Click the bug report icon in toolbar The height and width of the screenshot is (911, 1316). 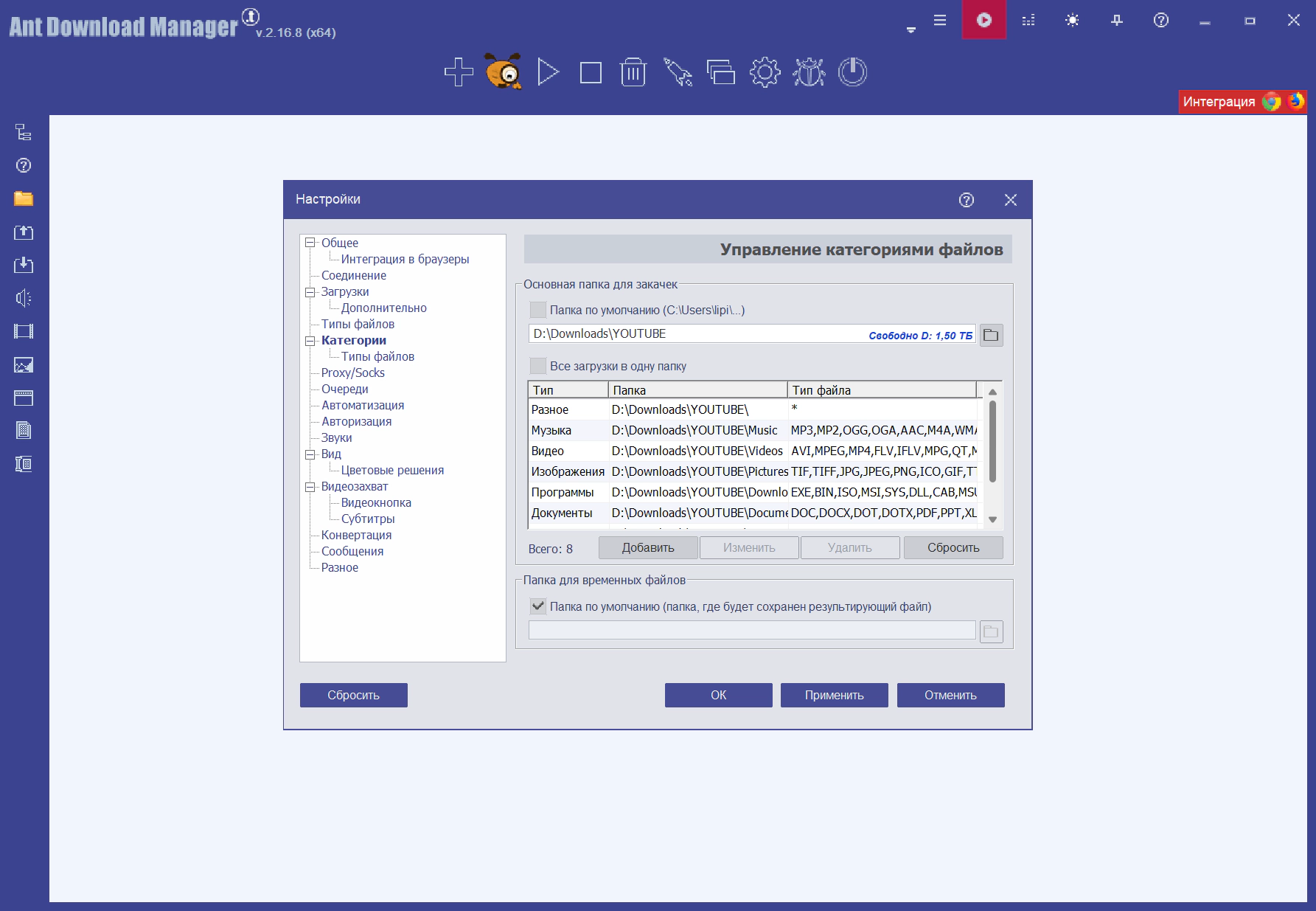click(x=809, y=72)
